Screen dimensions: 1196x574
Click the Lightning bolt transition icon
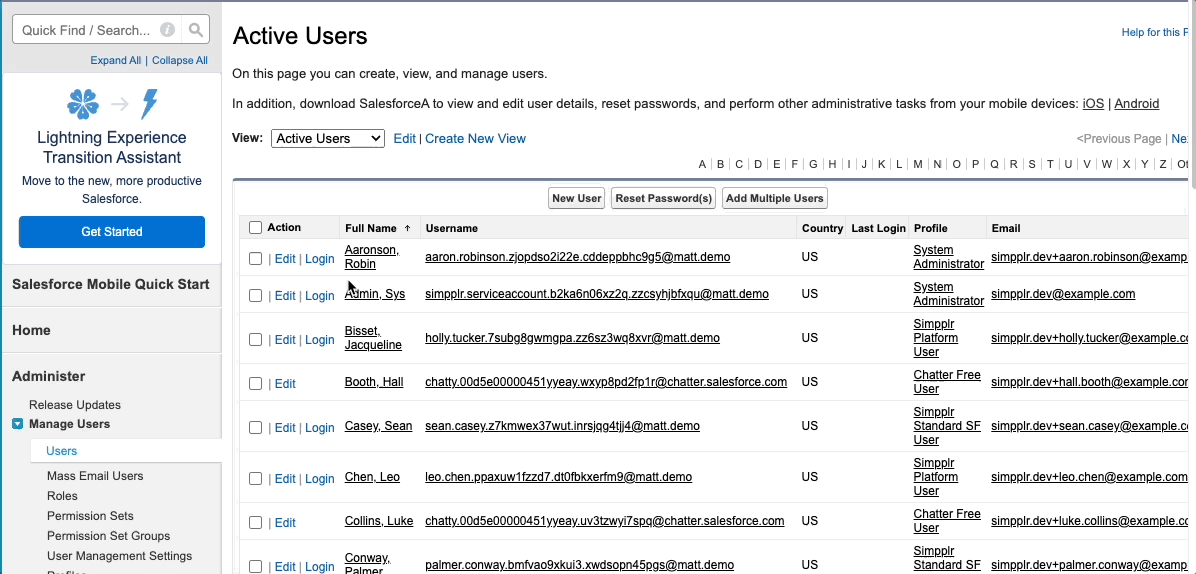[x=150, y=104]
